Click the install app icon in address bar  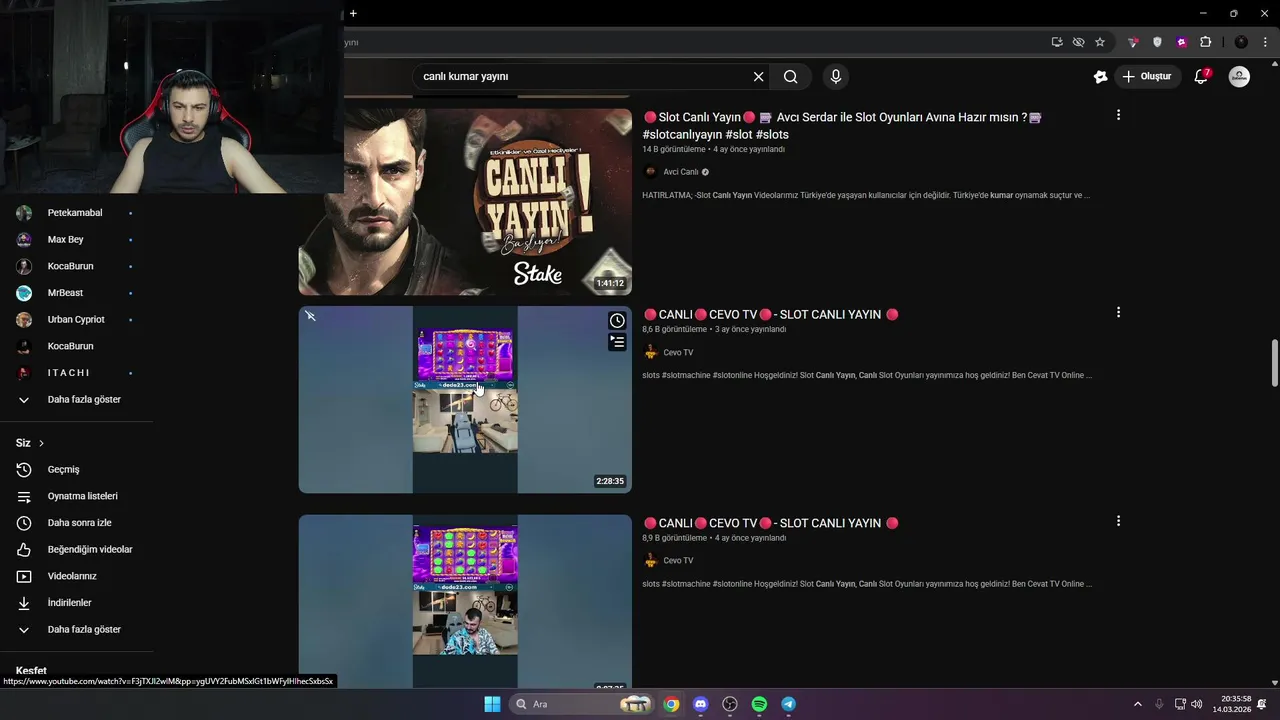pos(1057,42)
